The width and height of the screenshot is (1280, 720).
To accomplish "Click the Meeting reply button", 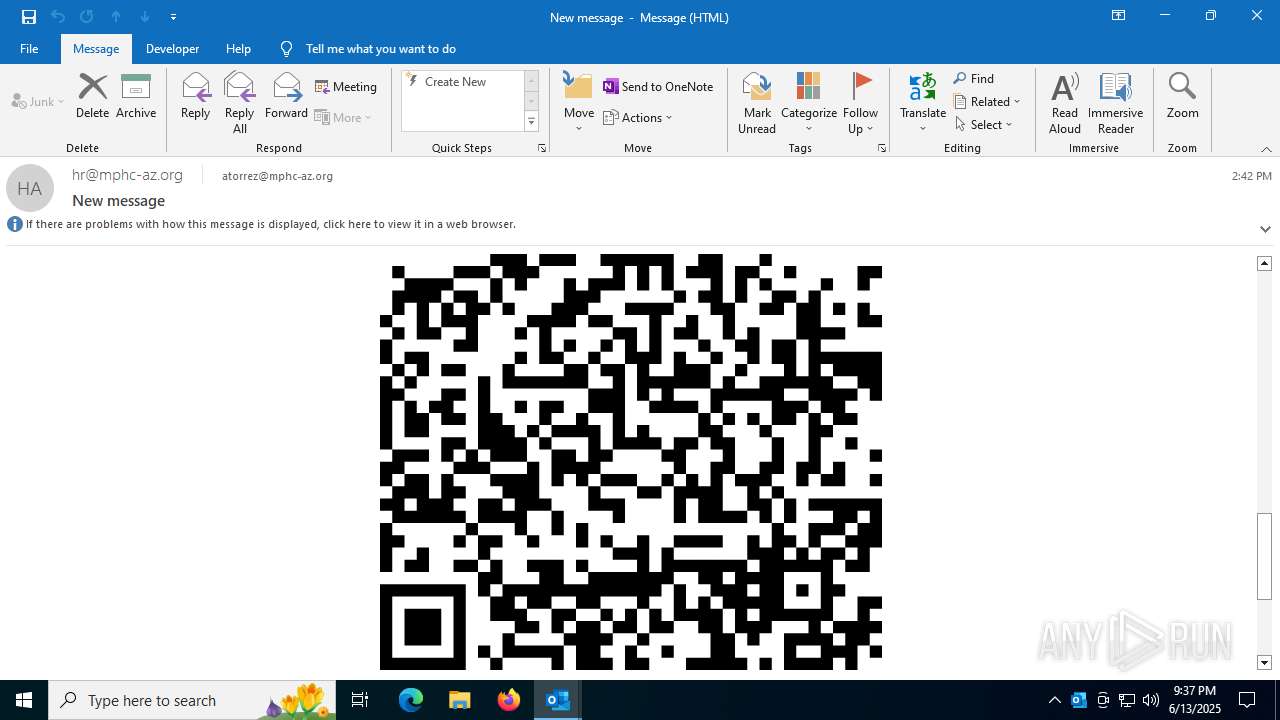I will tap(346, 87).
